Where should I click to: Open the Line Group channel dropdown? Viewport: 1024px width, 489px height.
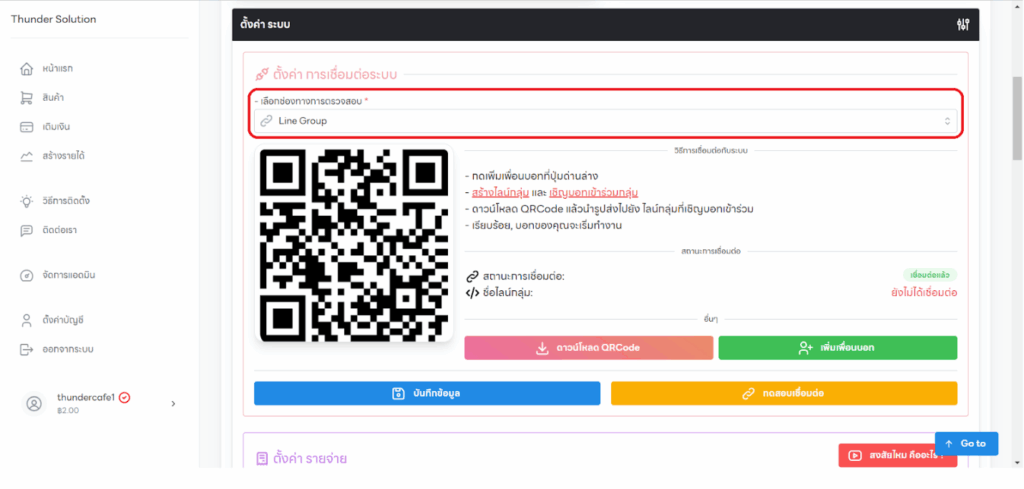click(605, 121)
